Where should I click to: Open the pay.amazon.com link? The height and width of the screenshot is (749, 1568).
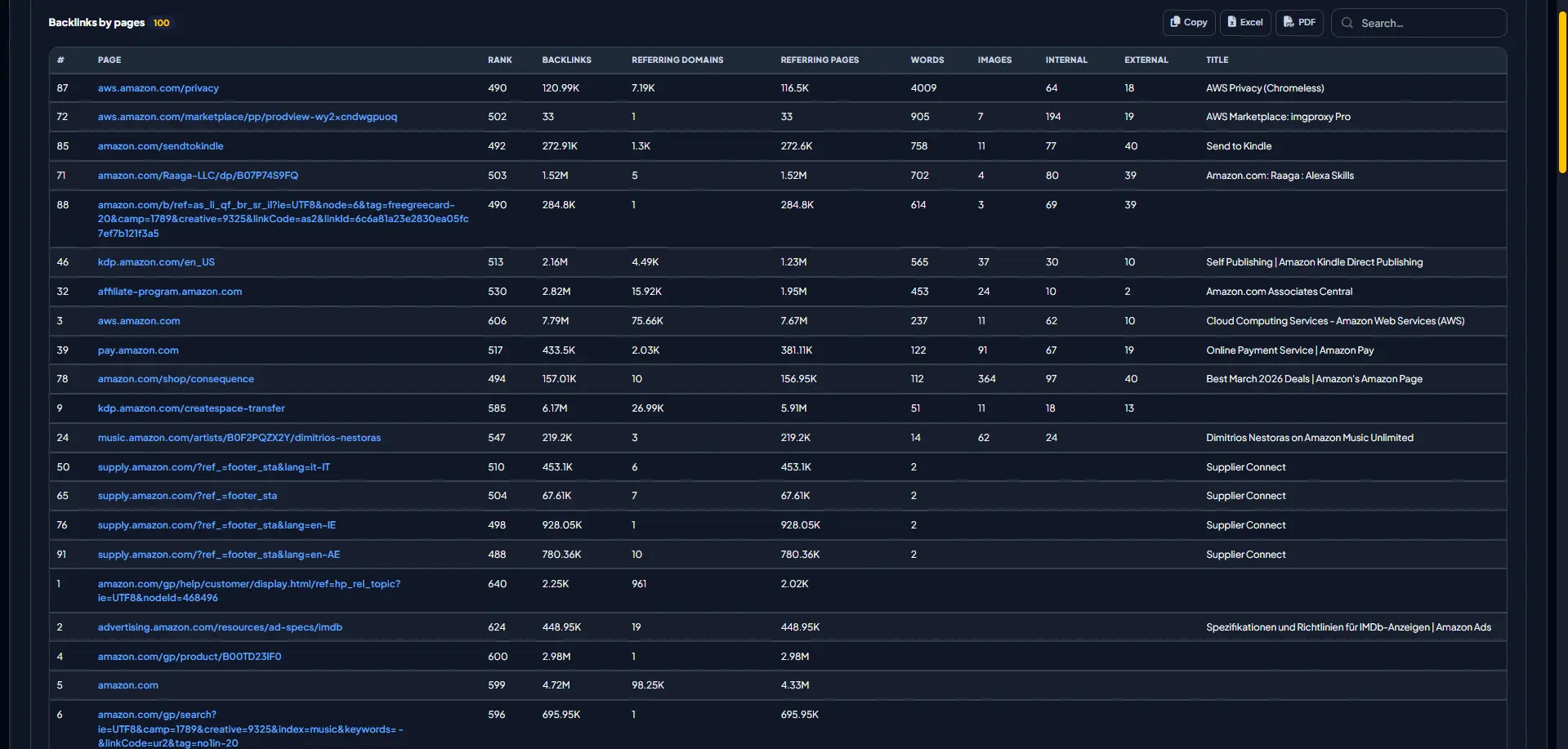point(138,350)
